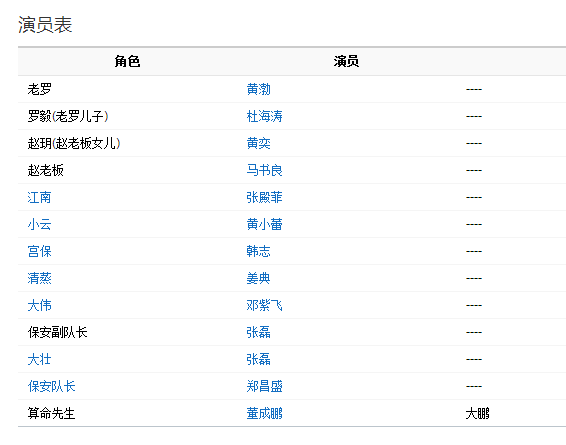
Task: Select the role text 算命先生
Action: coord(51,413)
